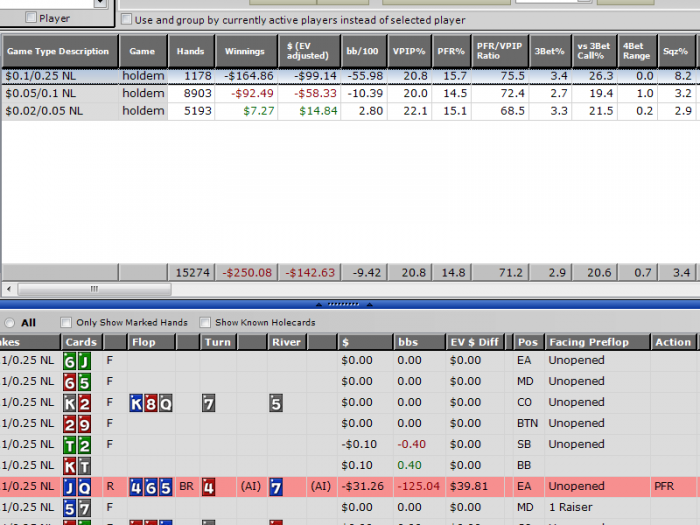Click vs 3Bet Call% column header
The image size is (700, 525).
(594, 51)
